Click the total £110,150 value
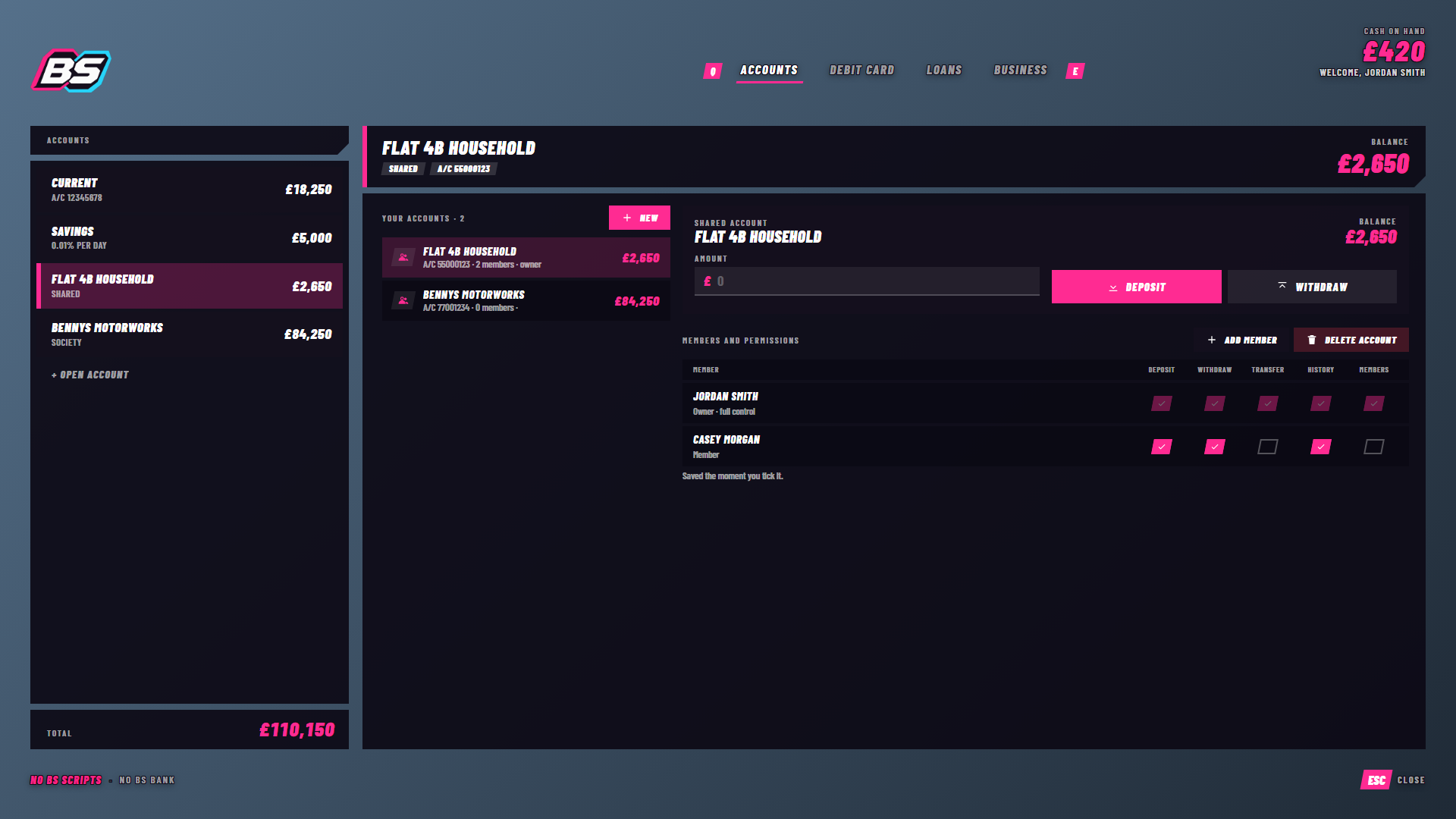The width and height of the screenshot is (1456, 819). click(297, 730)
